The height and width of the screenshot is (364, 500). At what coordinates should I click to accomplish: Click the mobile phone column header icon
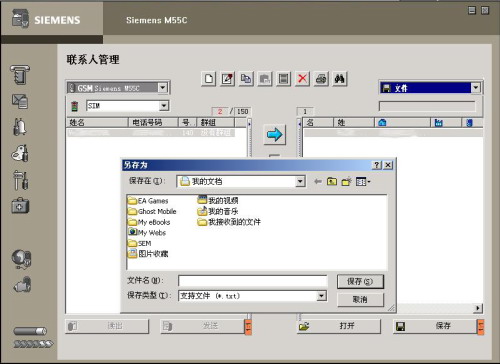click(x=469, y=123)
